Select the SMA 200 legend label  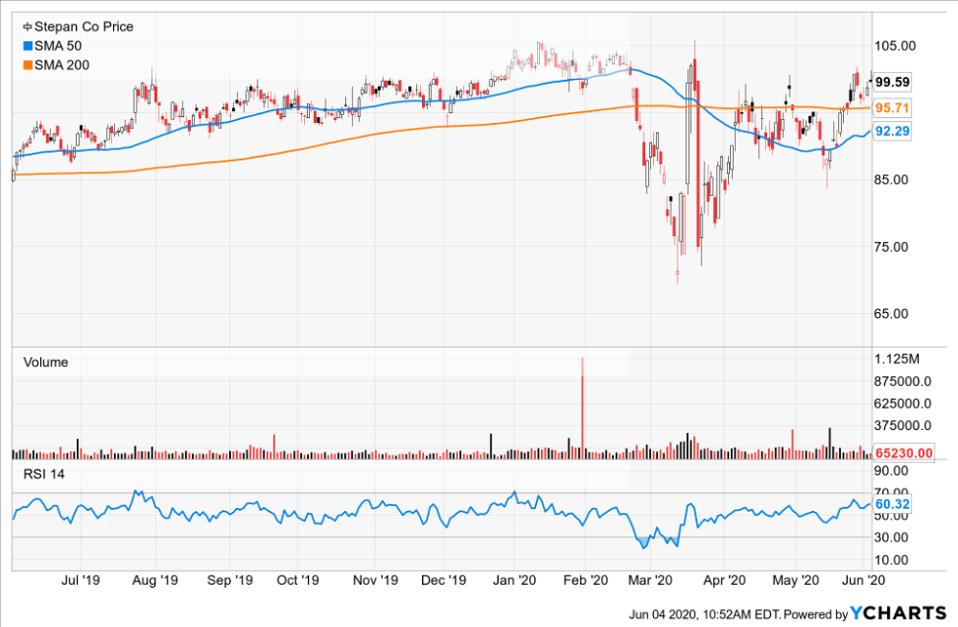(x=62, y=65)
